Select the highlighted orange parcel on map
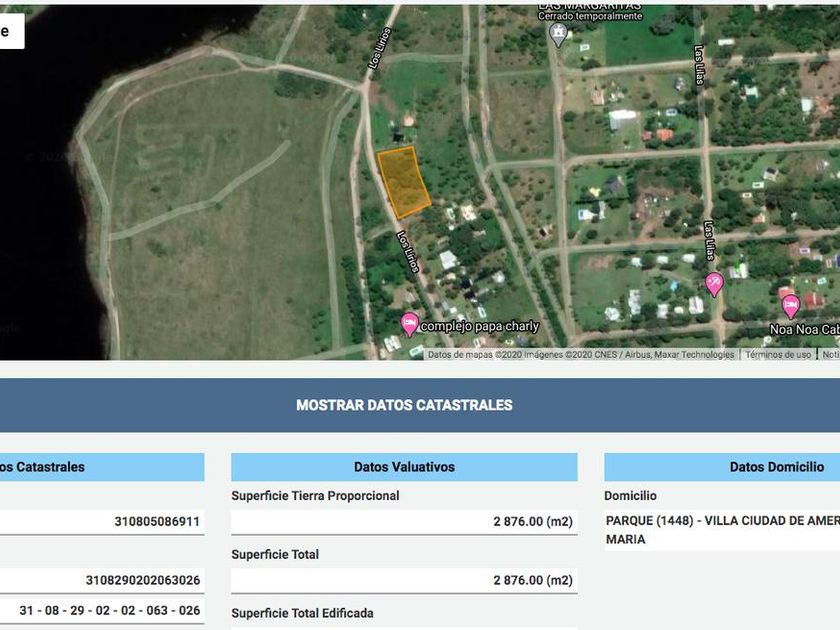Screen dimensions: 840x630 403,182
